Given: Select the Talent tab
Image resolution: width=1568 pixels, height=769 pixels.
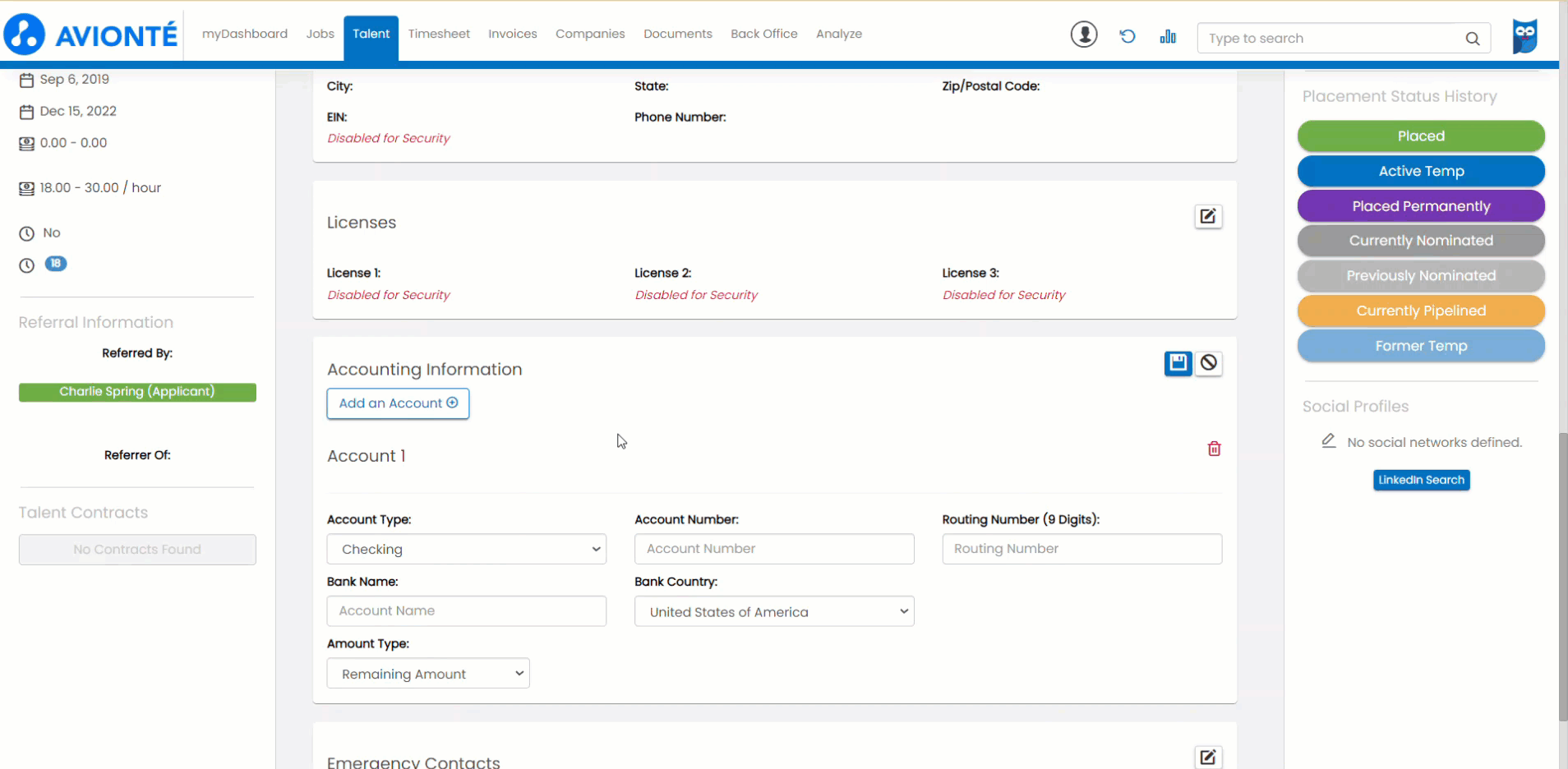Looking at the screenshot, I should point(371,36).
